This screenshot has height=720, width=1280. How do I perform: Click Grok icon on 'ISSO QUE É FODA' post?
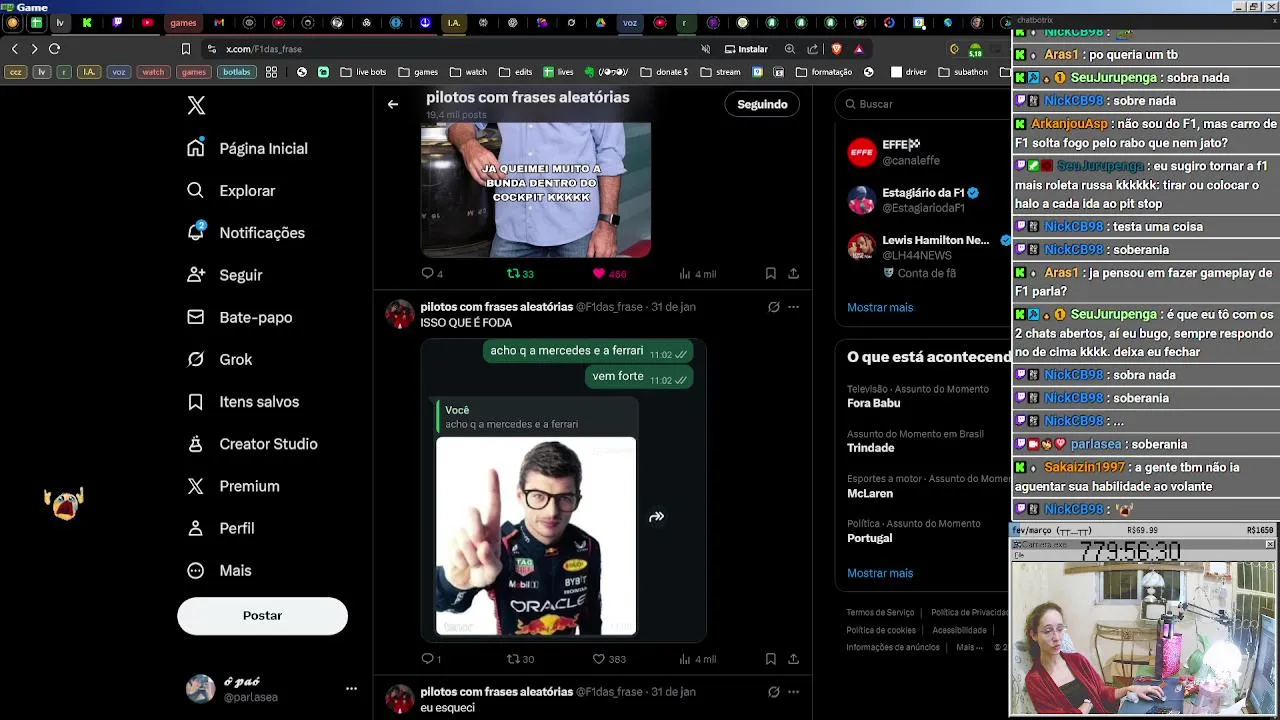(x=773, y=307)
